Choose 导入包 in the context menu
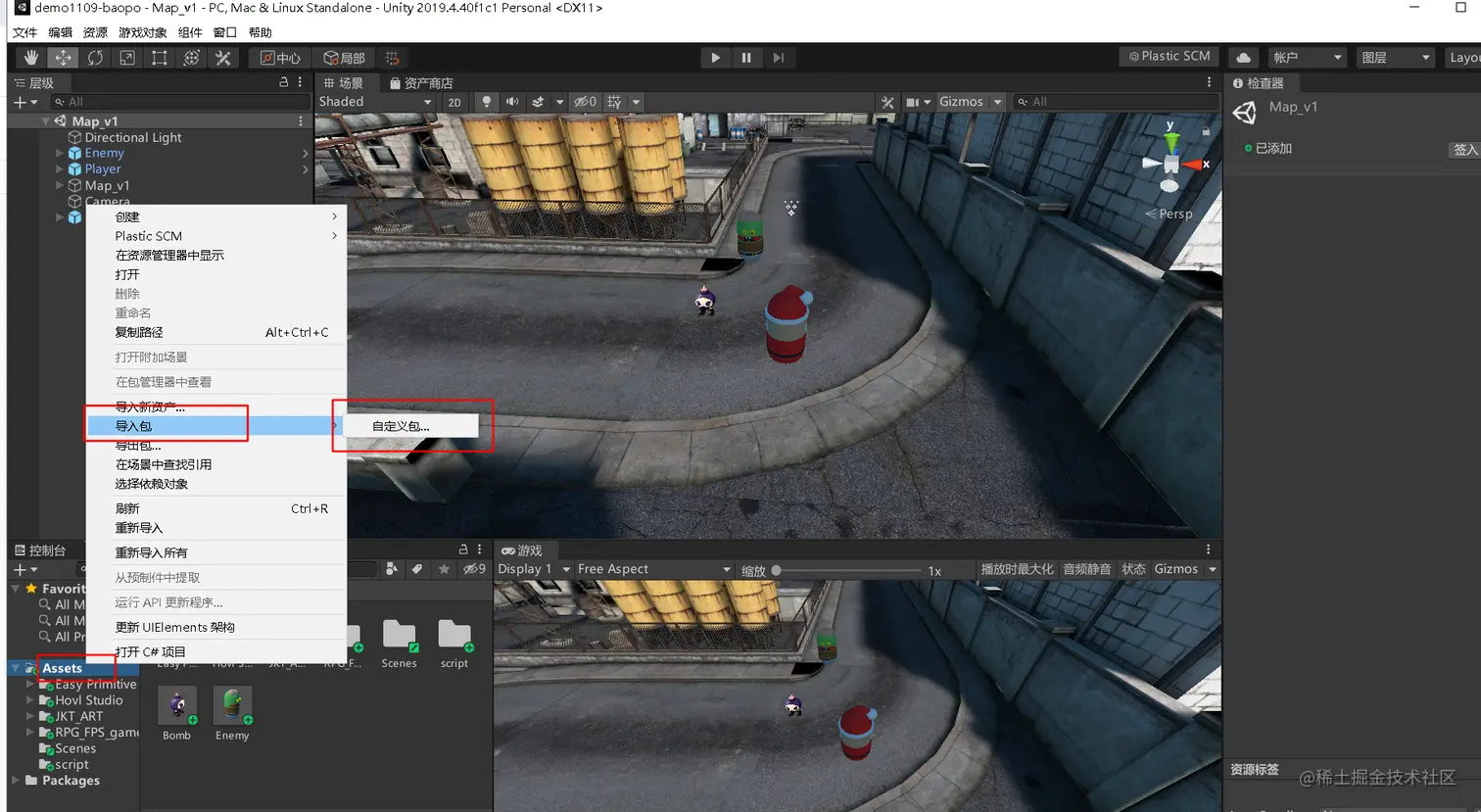 tap(216, 426)
